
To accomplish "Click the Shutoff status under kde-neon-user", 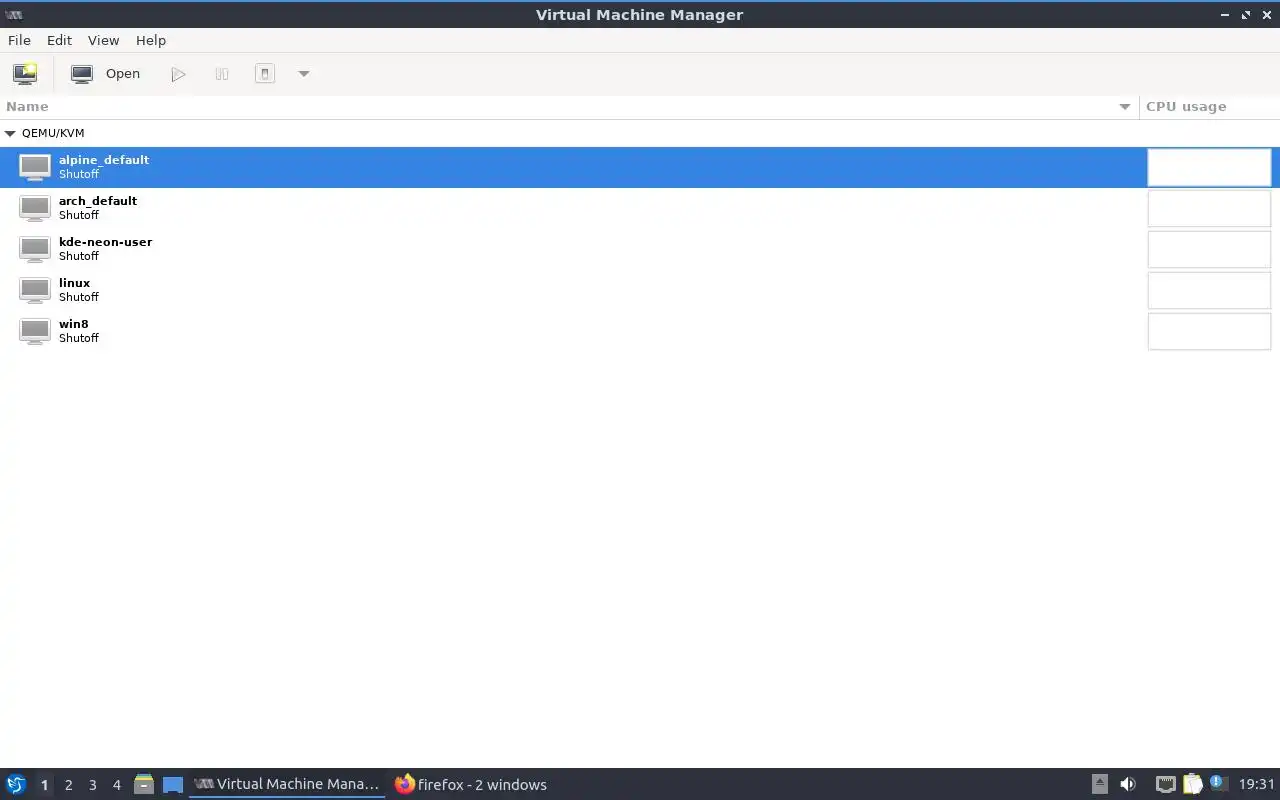I will (79, 256).
